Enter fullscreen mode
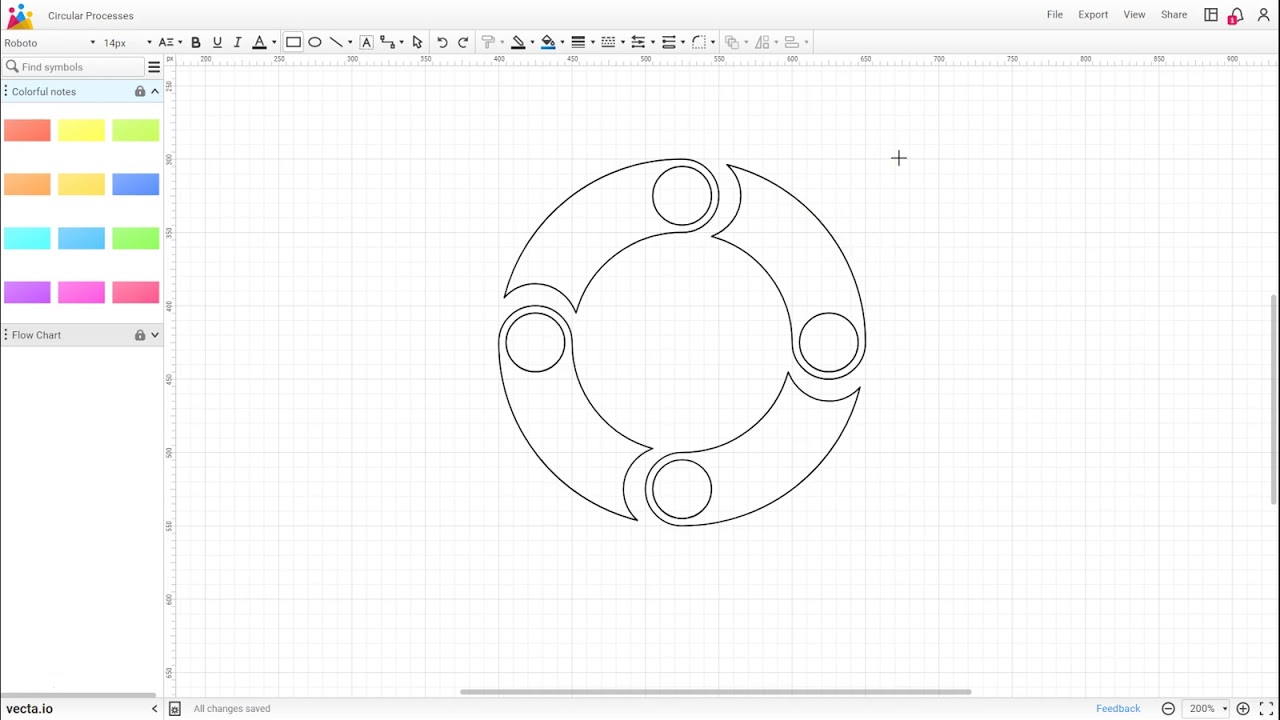This screenshot has width=1280, height=720. pyautogui.click(x=1266, y=708)
